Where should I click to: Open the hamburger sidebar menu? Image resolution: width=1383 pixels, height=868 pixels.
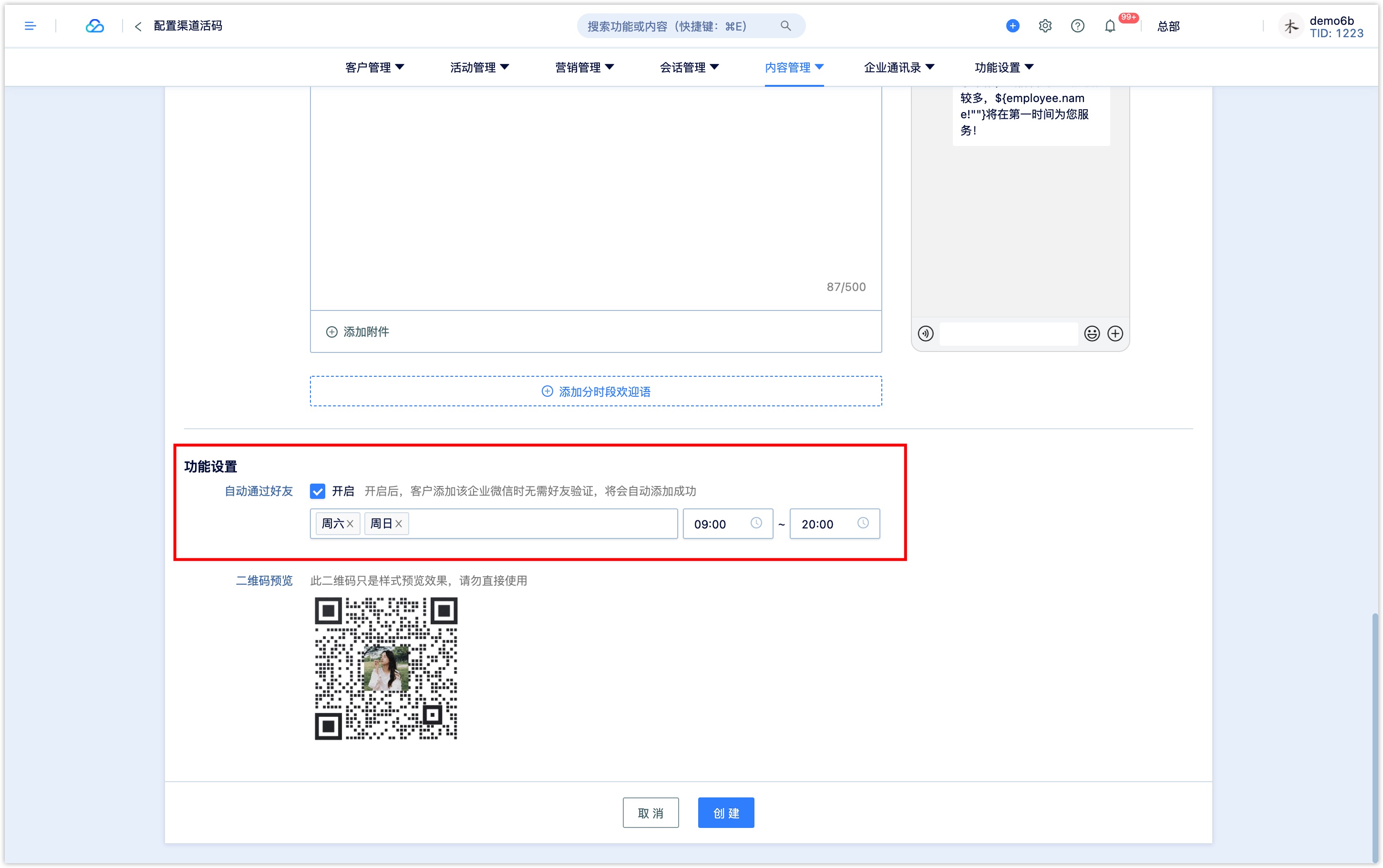coord(30,26)
